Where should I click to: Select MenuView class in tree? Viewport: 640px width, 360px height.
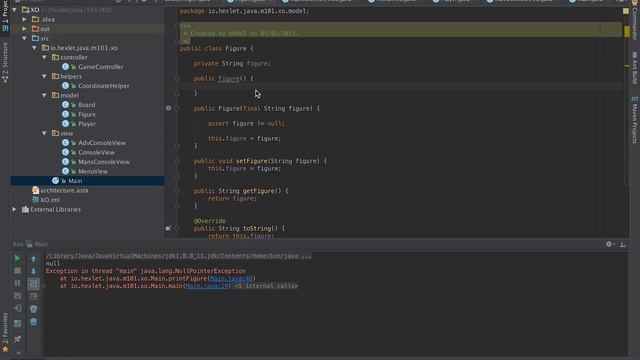click(x=93, y=171)
